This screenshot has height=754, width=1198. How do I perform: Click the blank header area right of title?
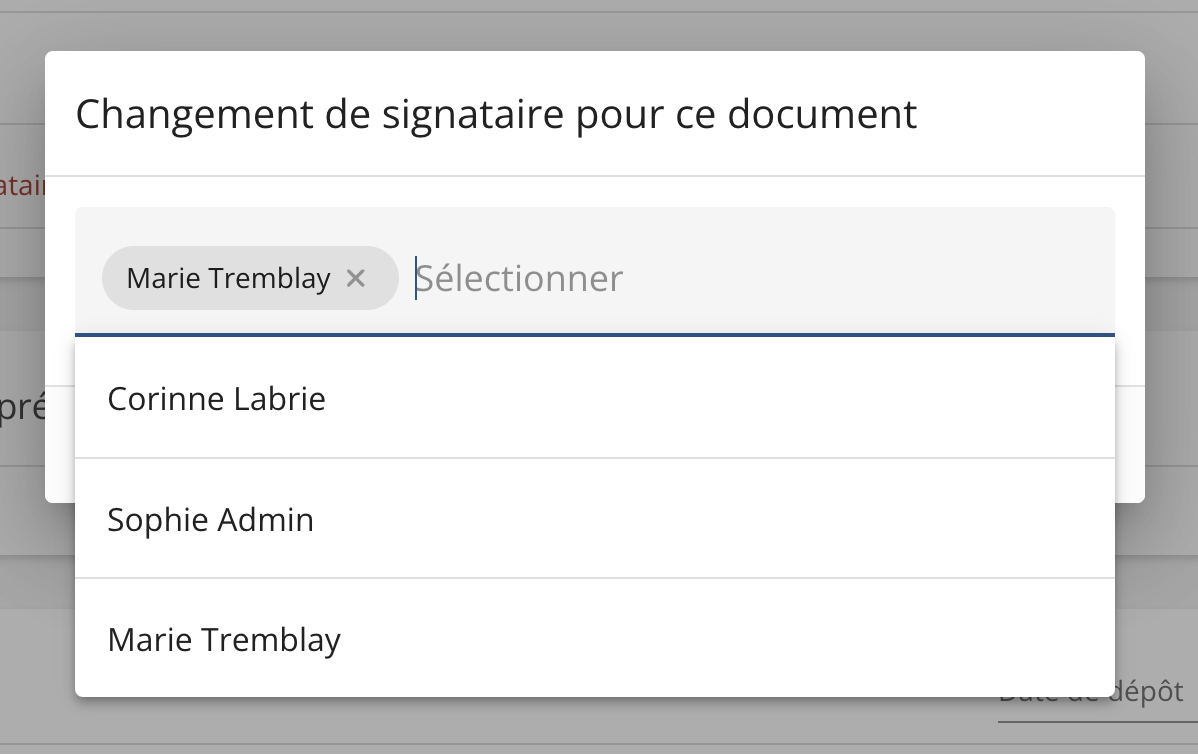coord(1030,114)
